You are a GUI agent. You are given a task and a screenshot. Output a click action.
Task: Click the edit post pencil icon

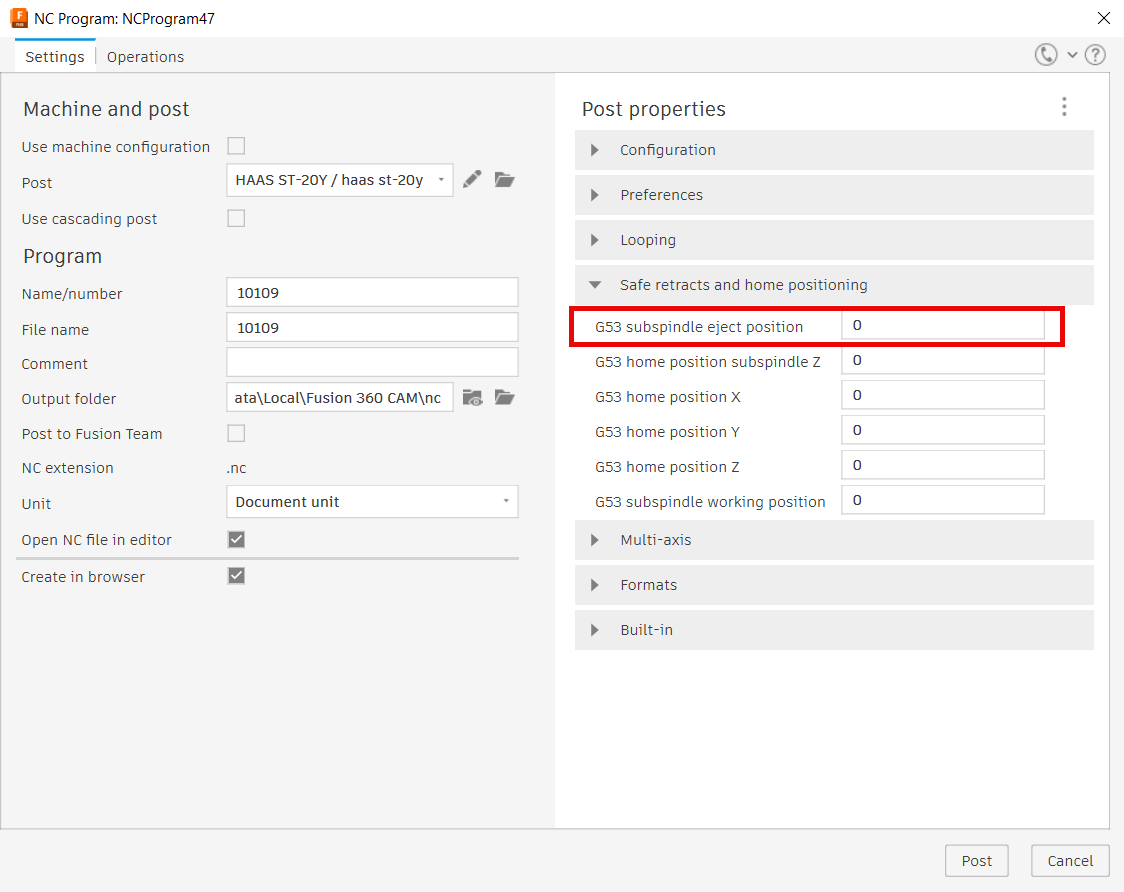[472, 180]
